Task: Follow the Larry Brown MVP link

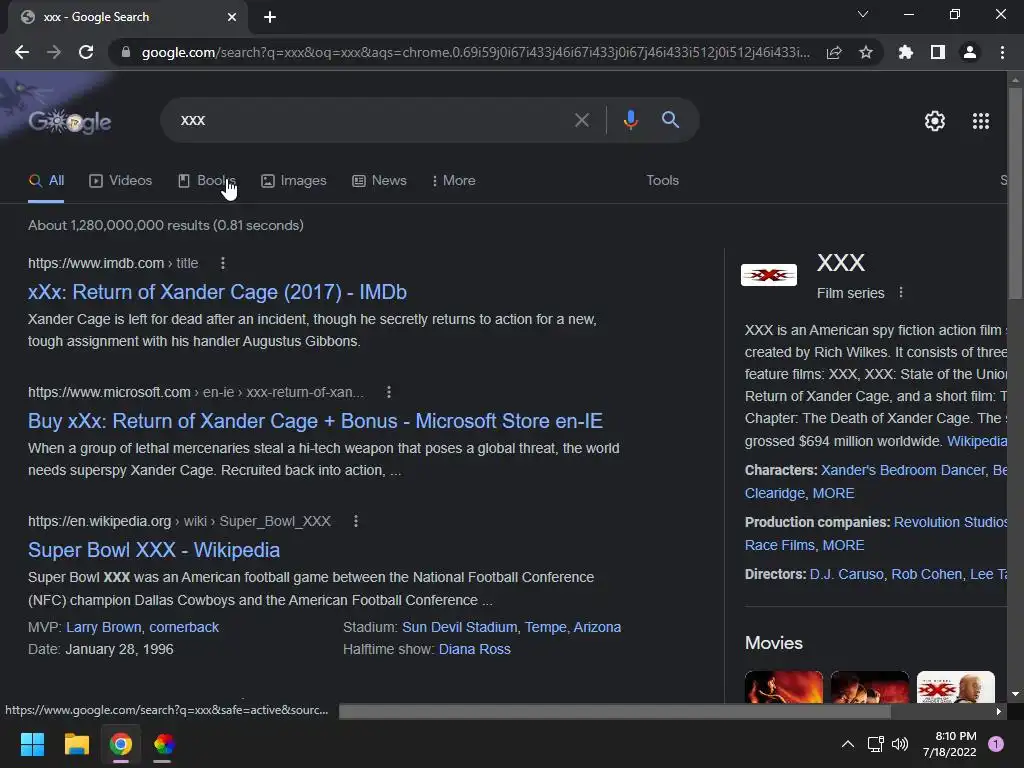Action: (x=103, y=628)
